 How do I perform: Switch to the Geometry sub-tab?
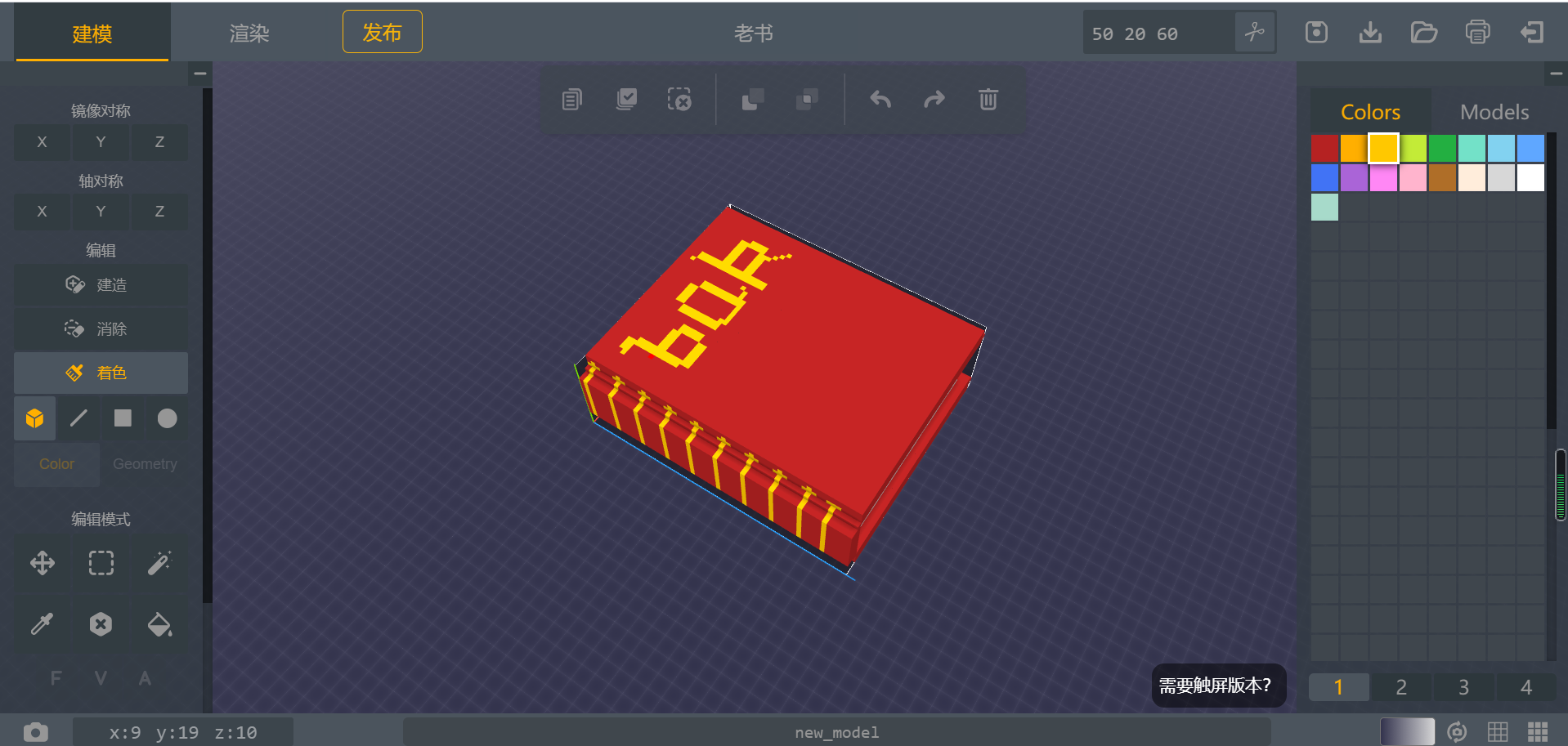point(145,464)
